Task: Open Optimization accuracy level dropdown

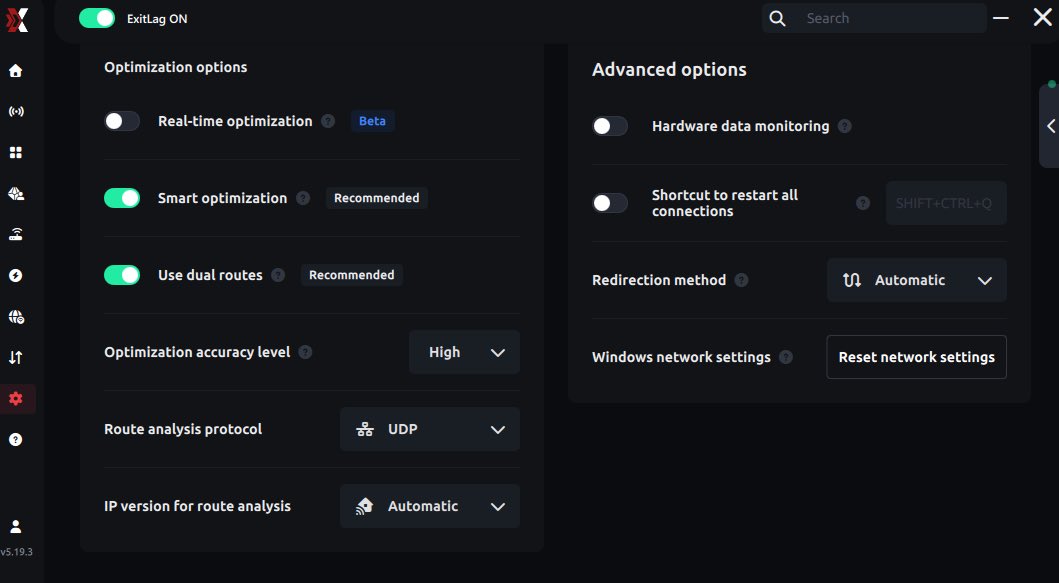Action: [x=464, y=352]
